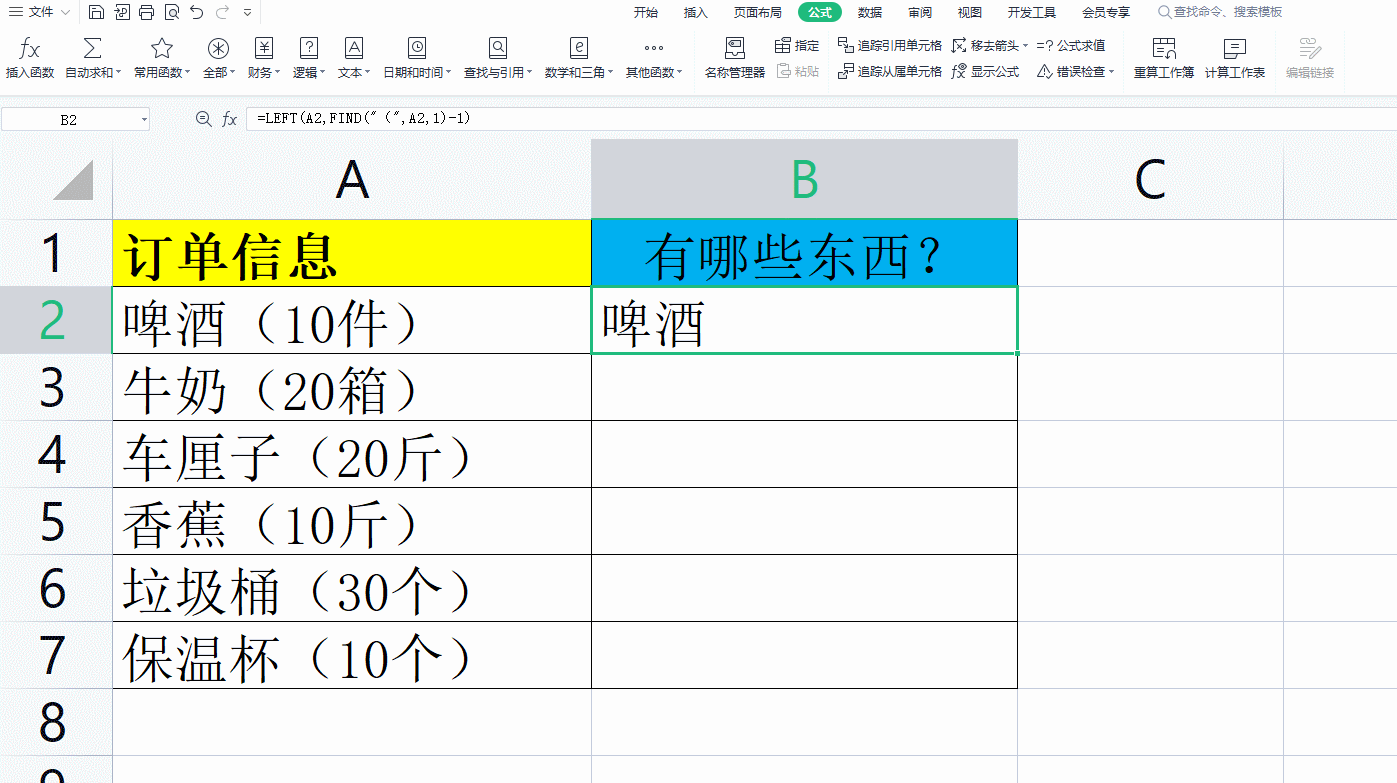Select column B header
1397x783 pixels.
pos(804,179)
